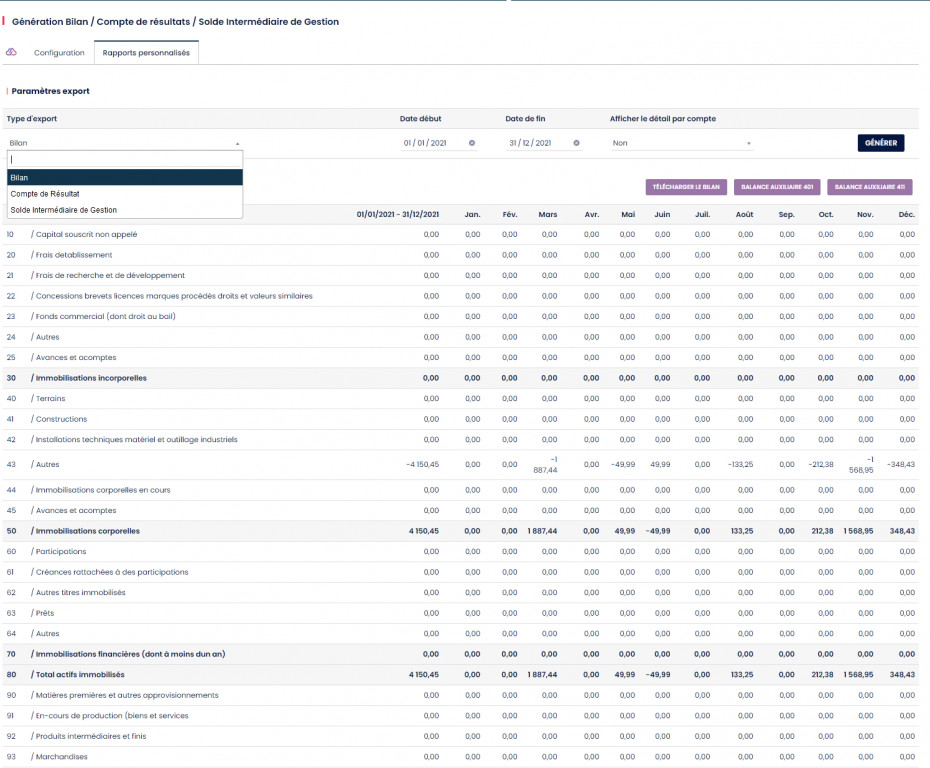Switch to the Configuration tab
The width and height of the screenshot is (930, 768).
pos(59,53)
